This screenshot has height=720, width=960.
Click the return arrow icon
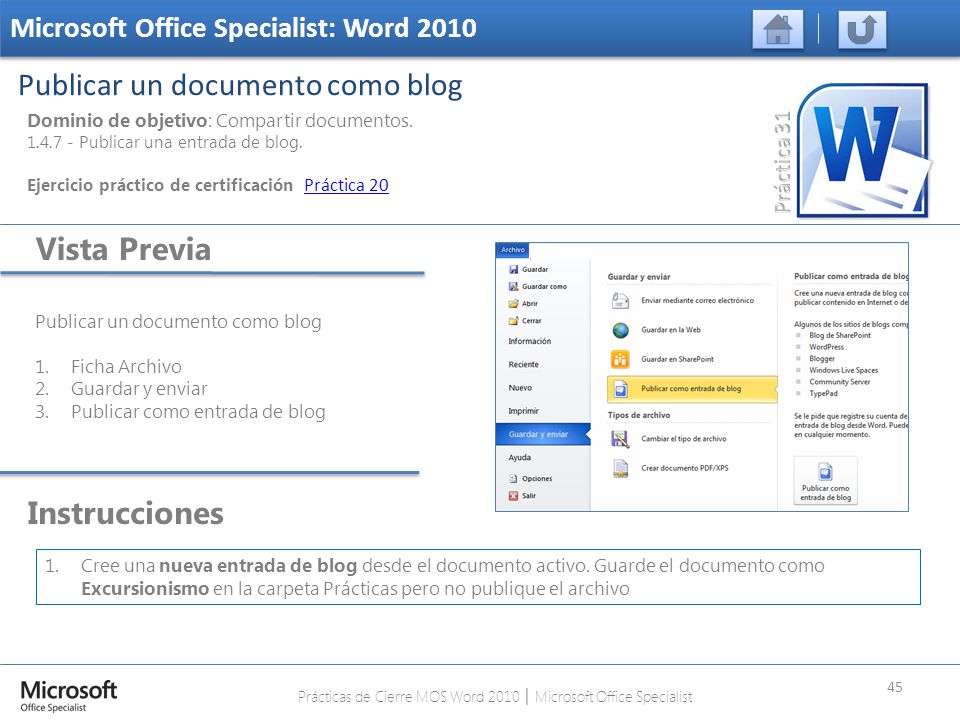861,29
